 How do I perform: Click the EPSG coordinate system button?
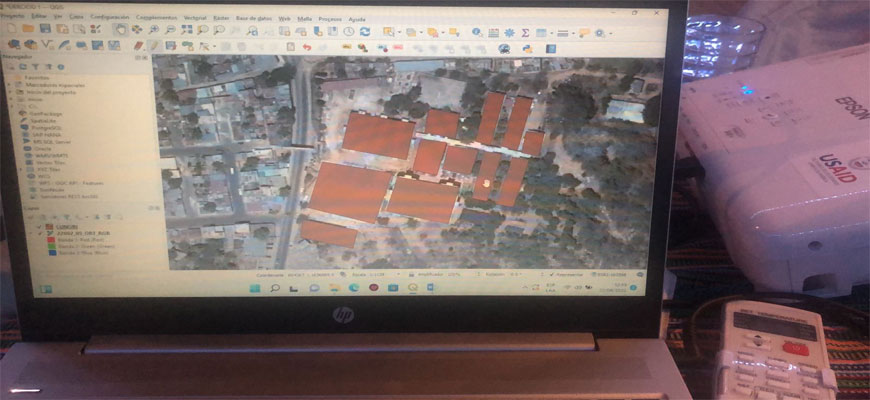[610, 273]
